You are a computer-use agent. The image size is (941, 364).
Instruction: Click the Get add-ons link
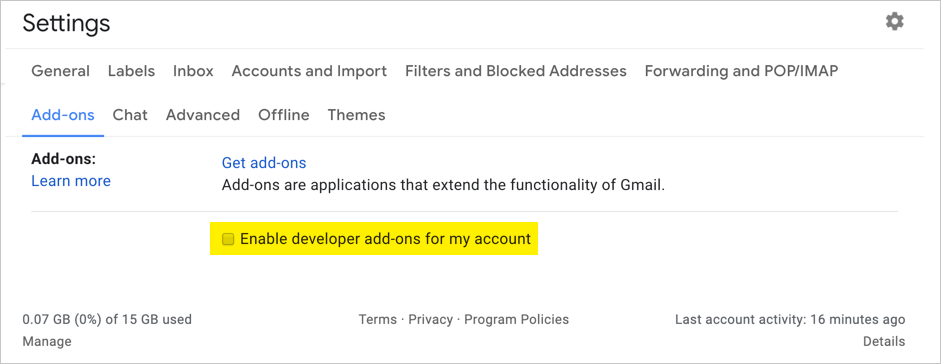coord(264,163)
